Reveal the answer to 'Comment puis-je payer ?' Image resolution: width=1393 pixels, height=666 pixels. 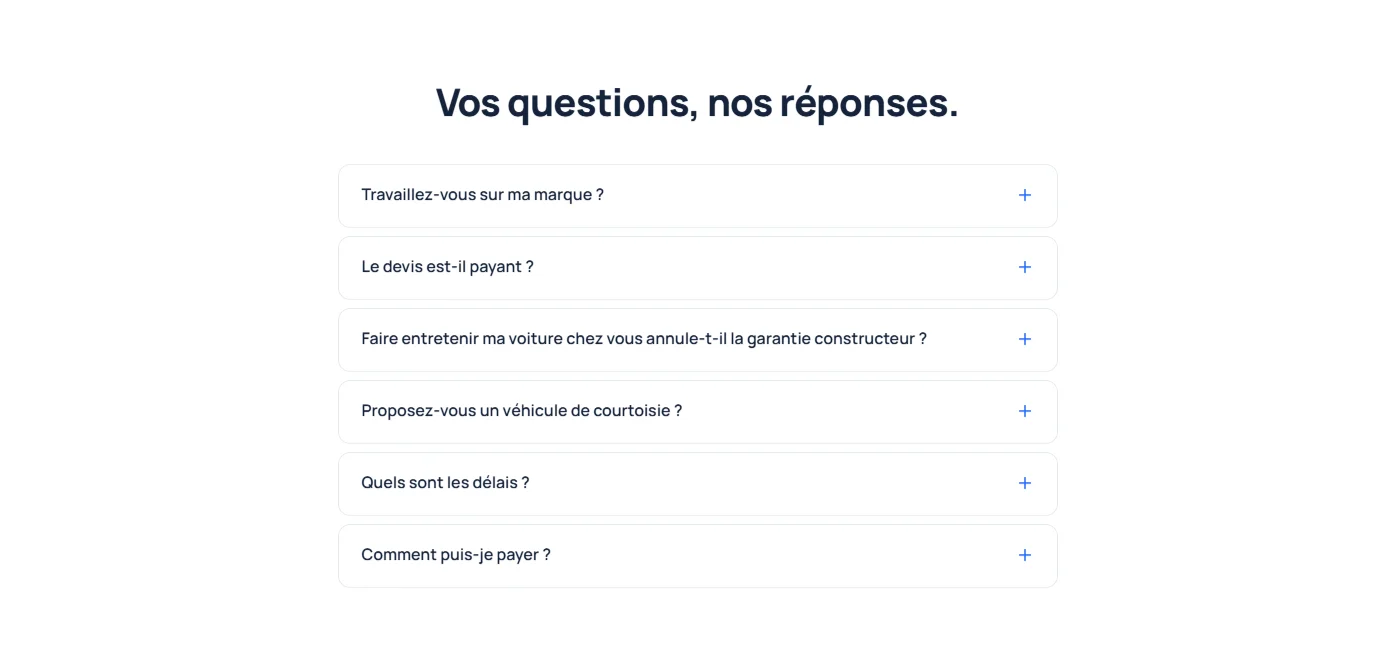(x=456, y=555)
